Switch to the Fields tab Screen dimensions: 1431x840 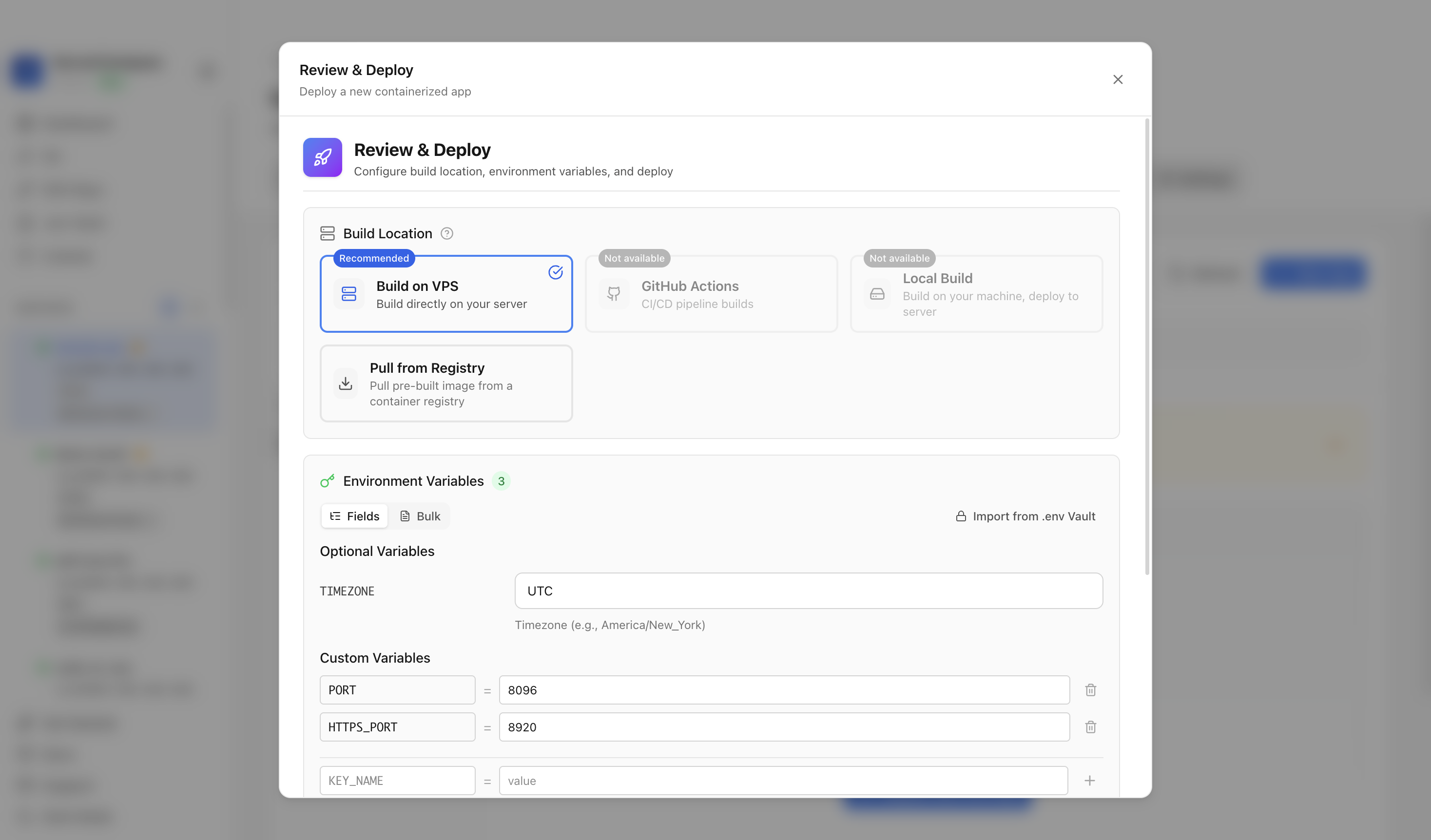[354, 516]
